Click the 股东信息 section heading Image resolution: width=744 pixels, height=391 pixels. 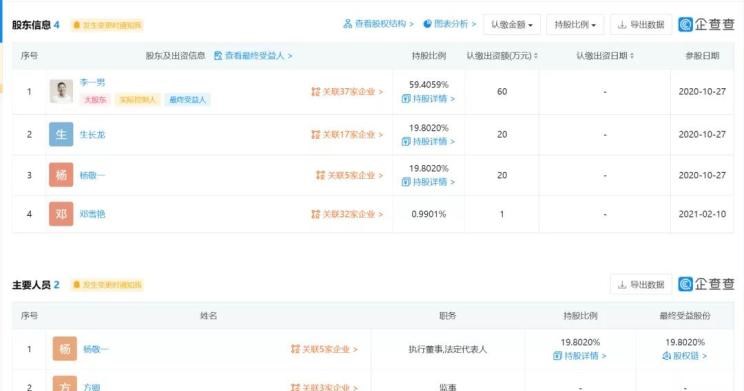pos(31,25)
